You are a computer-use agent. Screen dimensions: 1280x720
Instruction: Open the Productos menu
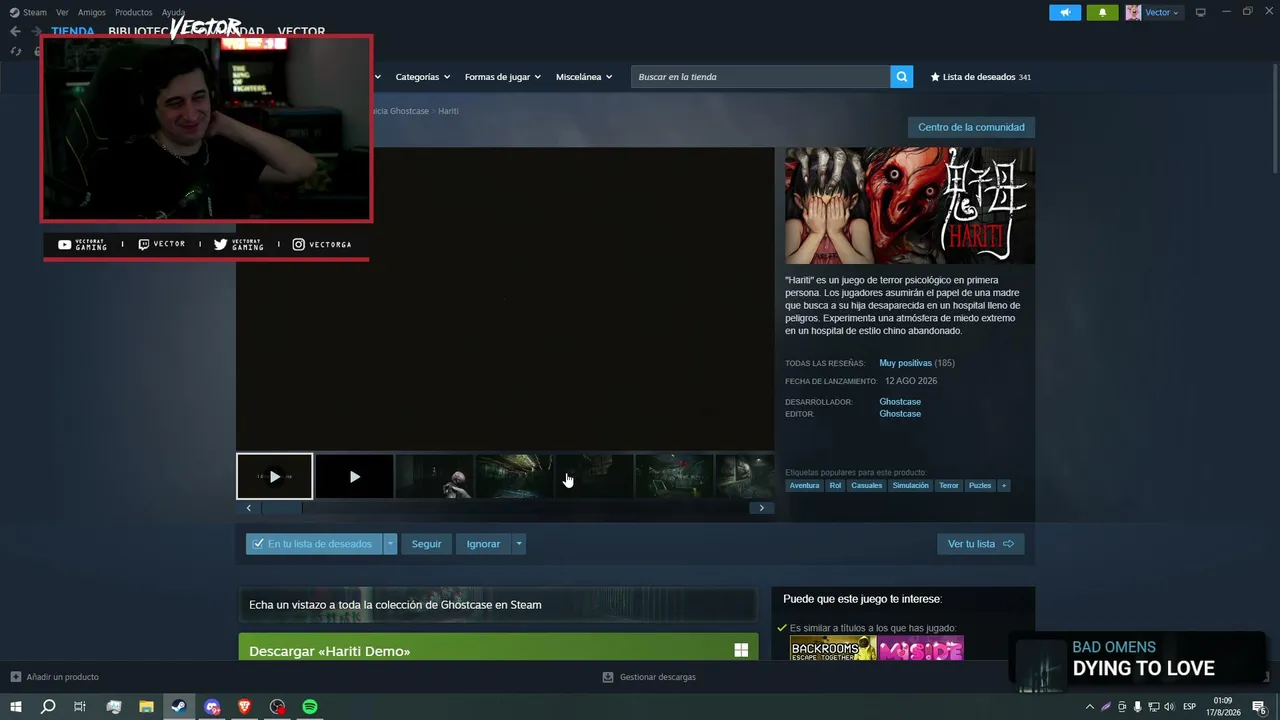tap(134, 12)
